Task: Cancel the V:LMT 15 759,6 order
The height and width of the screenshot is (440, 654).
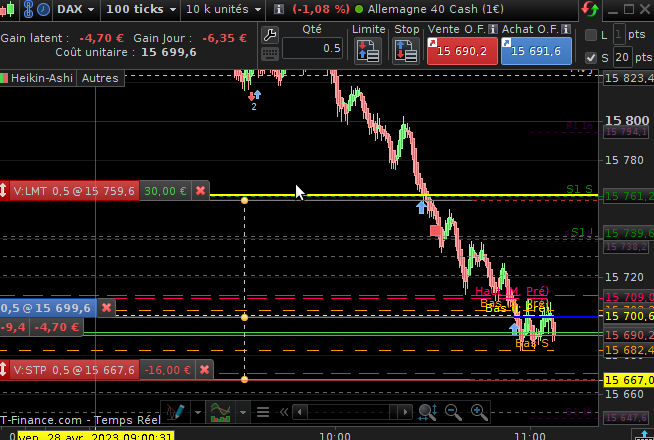Action: [x=201, y=191]
